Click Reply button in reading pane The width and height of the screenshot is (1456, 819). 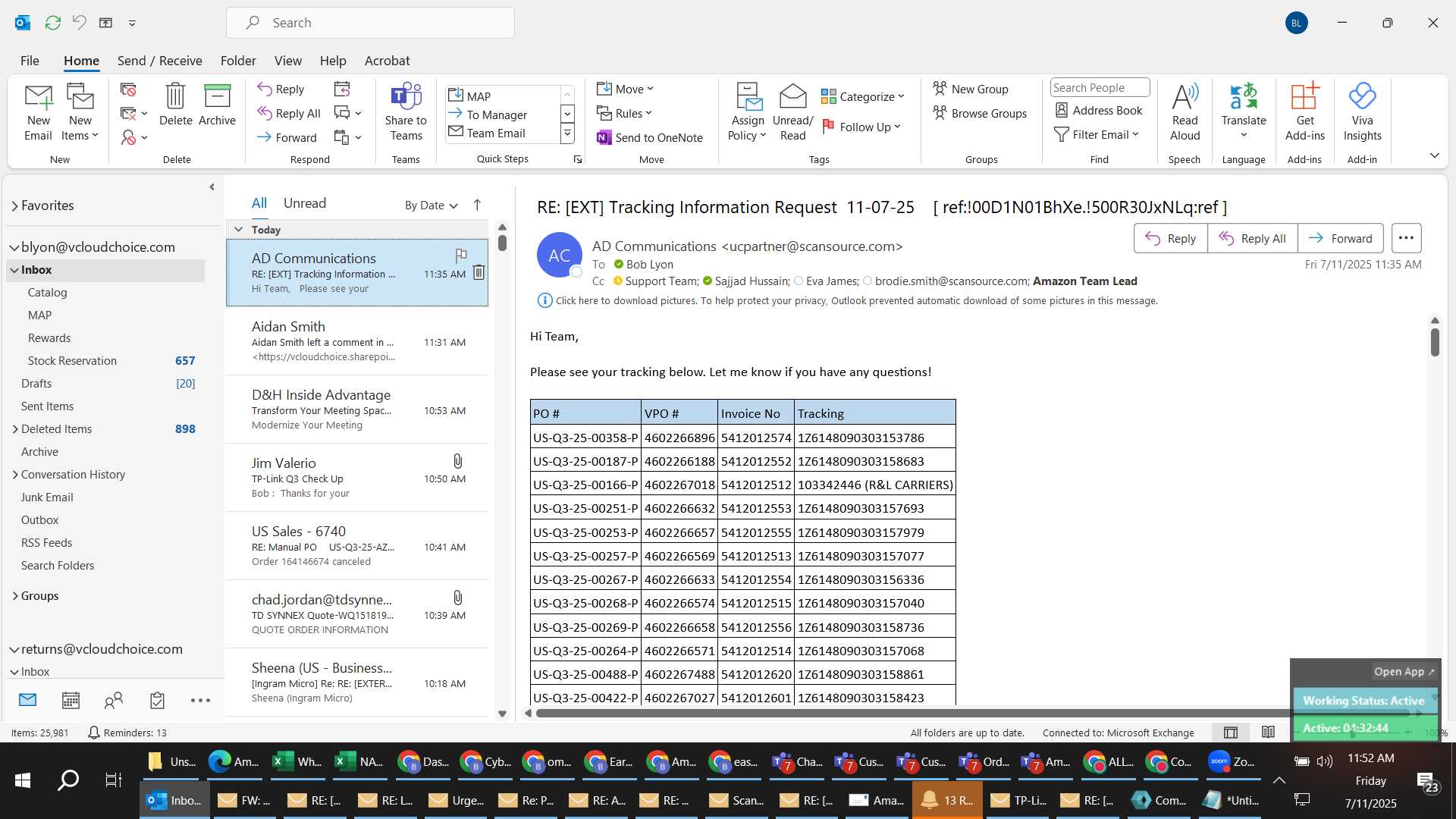tap(1170, 238)
